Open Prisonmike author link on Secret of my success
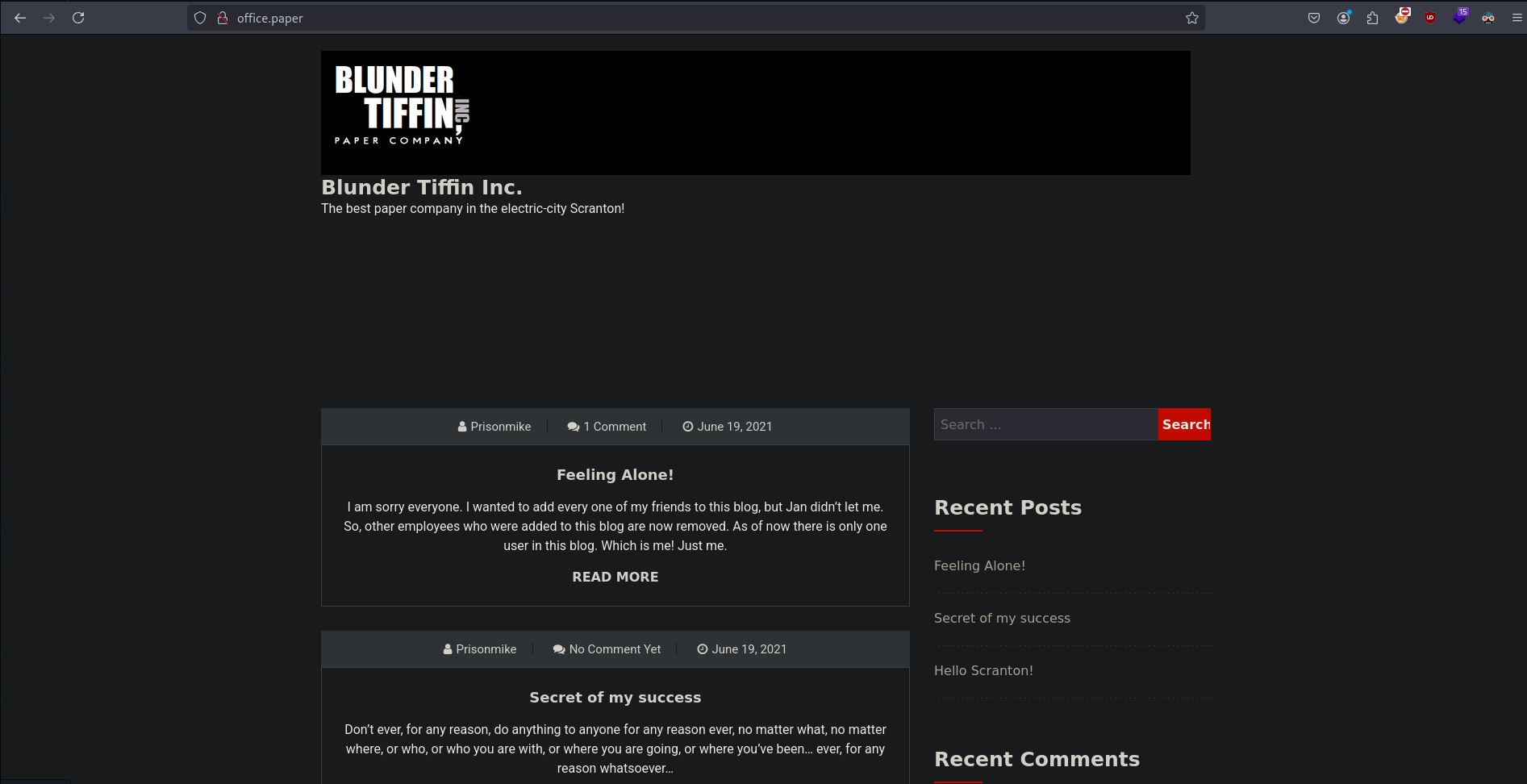The image size is (1527, 784). point(480,649)
